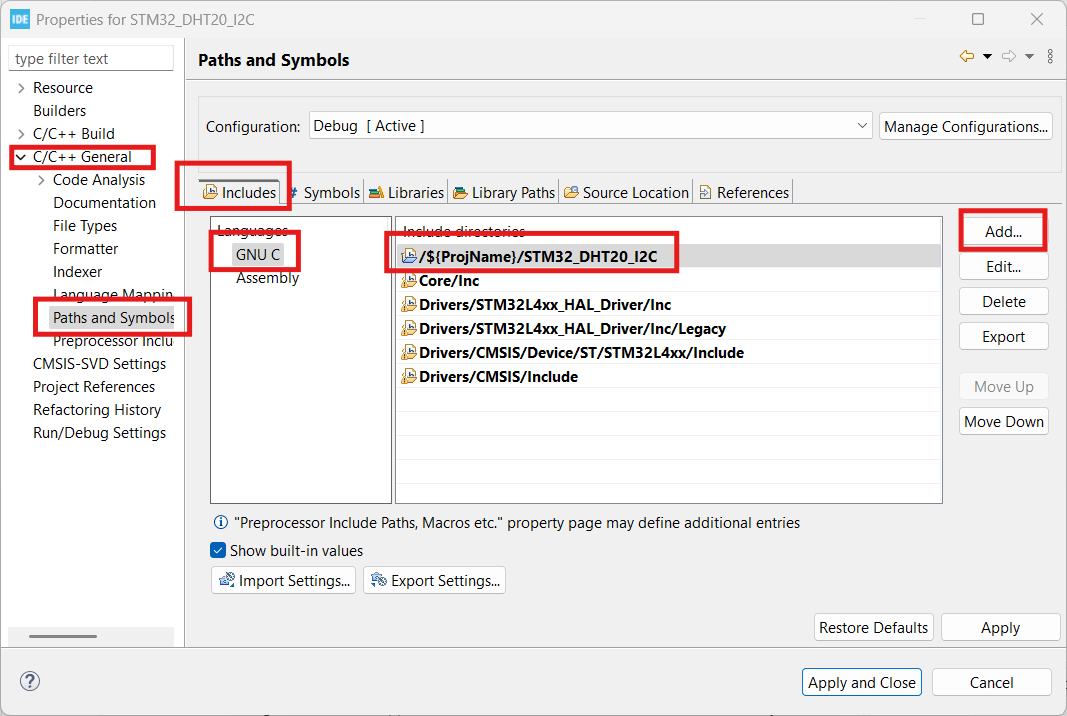Click the Export Settings... button
The width and height of the screenshot is (1067, 716).
[x=434, y=580]
